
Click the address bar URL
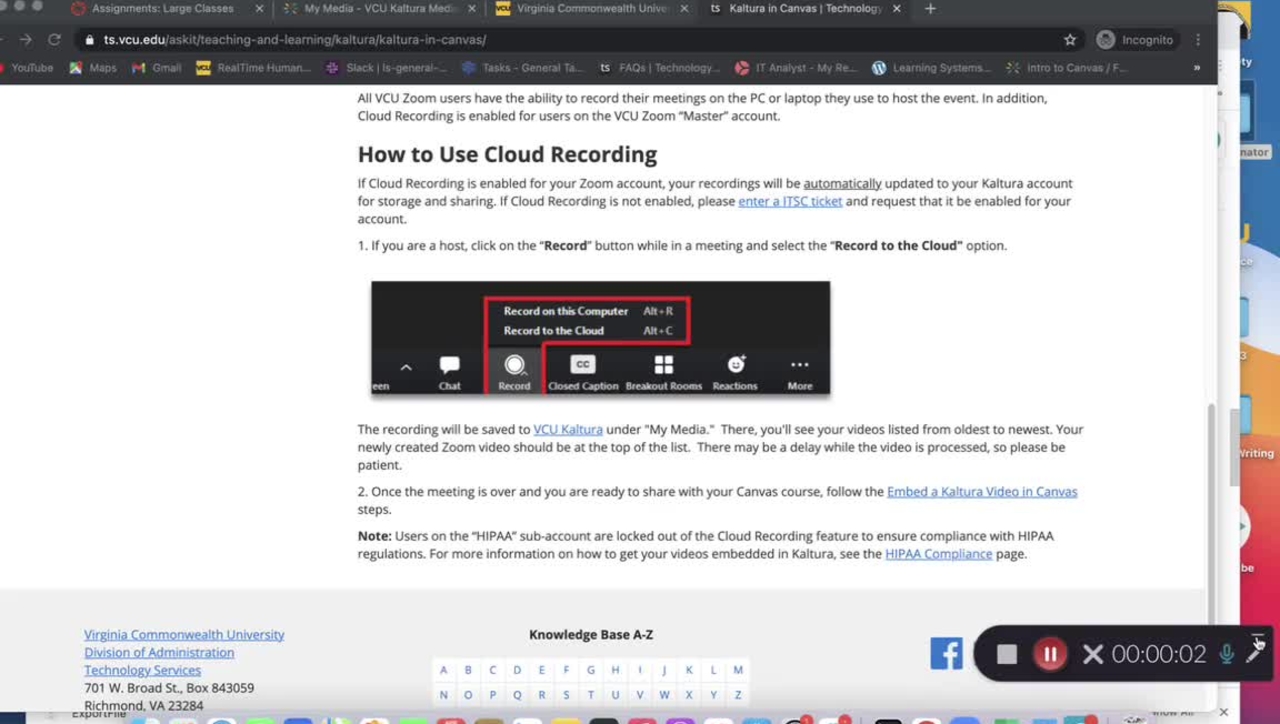[x=295, y=40]
